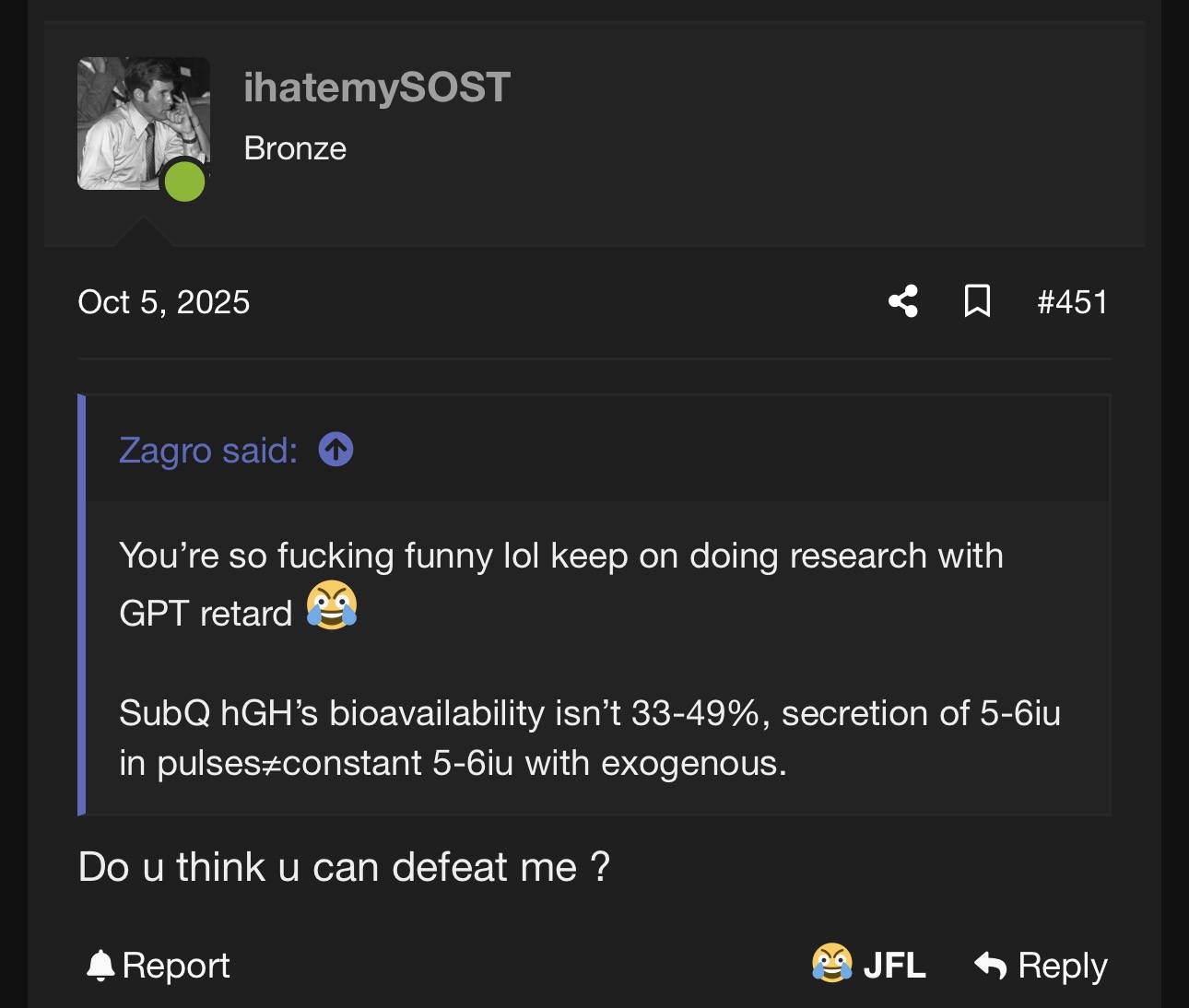Jump to Zagro's original post via arrow icon
The image size is (1189, 1008).
coord(336,450)
